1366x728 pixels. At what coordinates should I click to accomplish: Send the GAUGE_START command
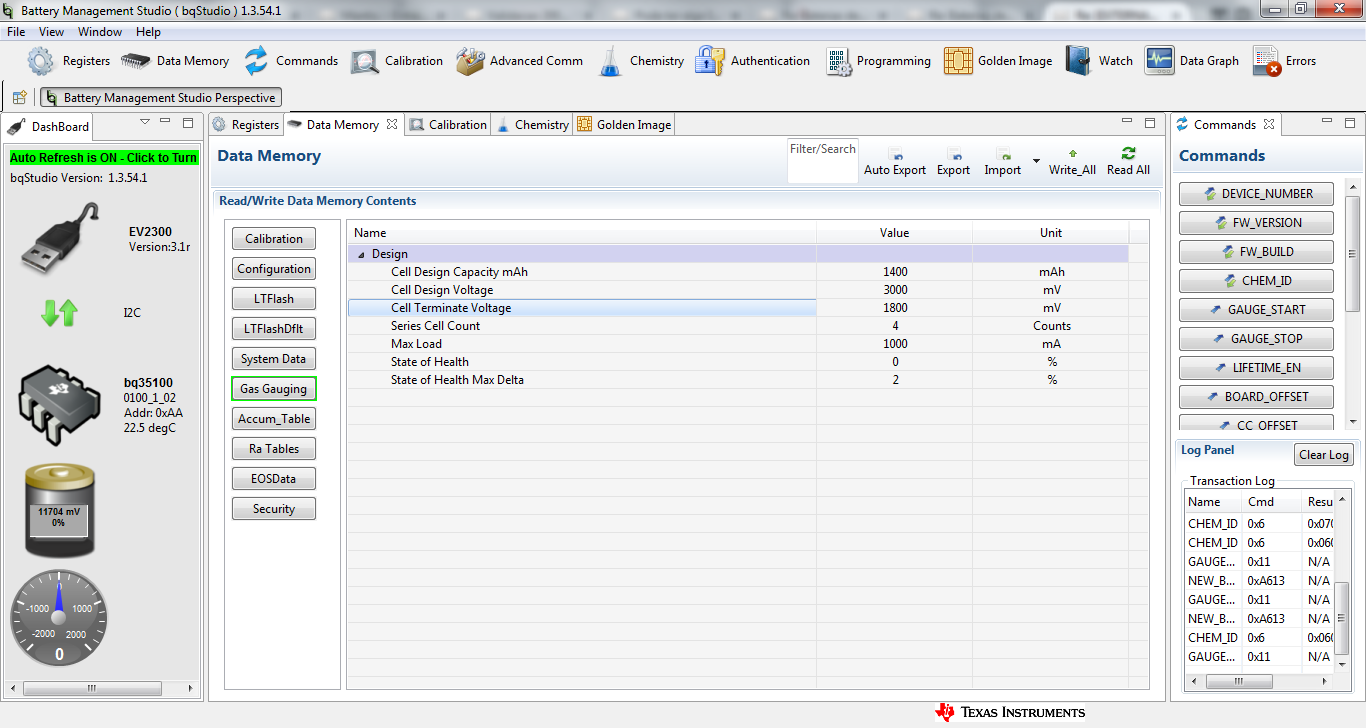[x=1257, y=310]
